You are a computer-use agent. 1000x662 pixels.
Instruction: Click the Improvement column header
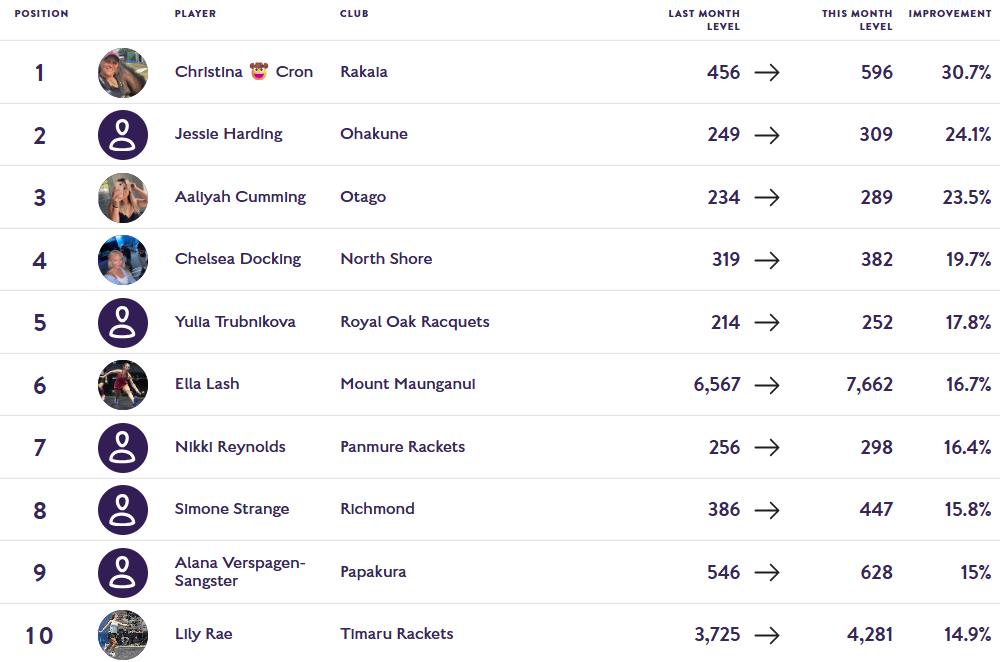coord(949,14)
